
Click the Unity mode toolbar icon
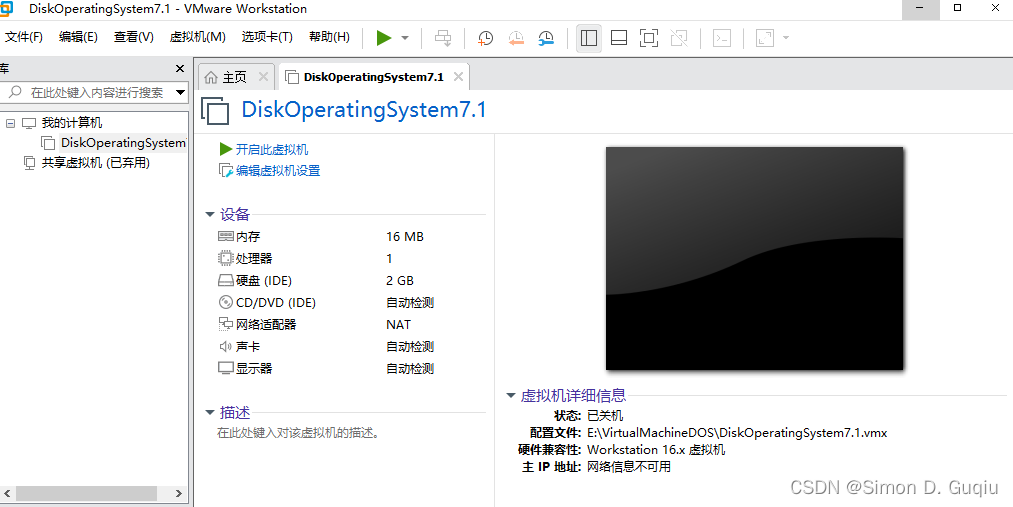679,38
